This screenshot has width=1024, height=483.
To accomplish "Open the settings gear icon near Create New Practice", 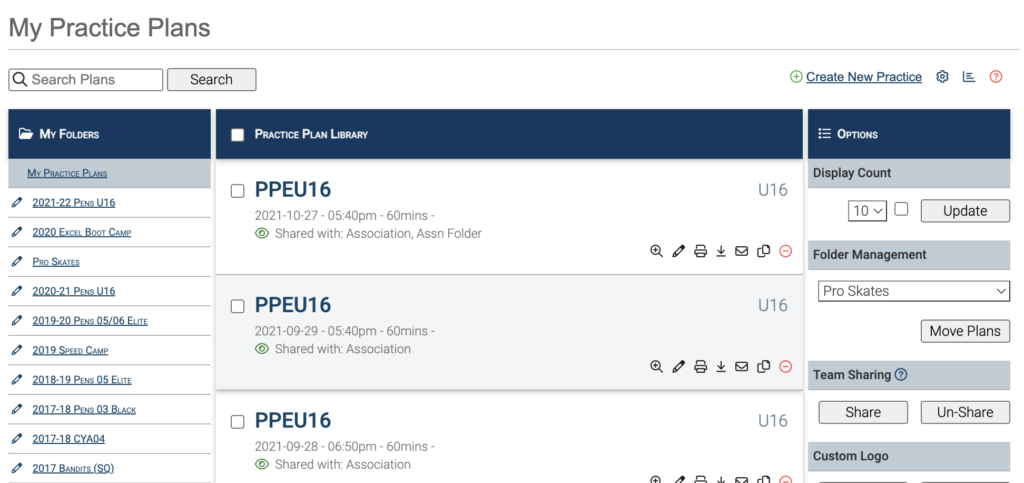I will (x=942, y=77).
